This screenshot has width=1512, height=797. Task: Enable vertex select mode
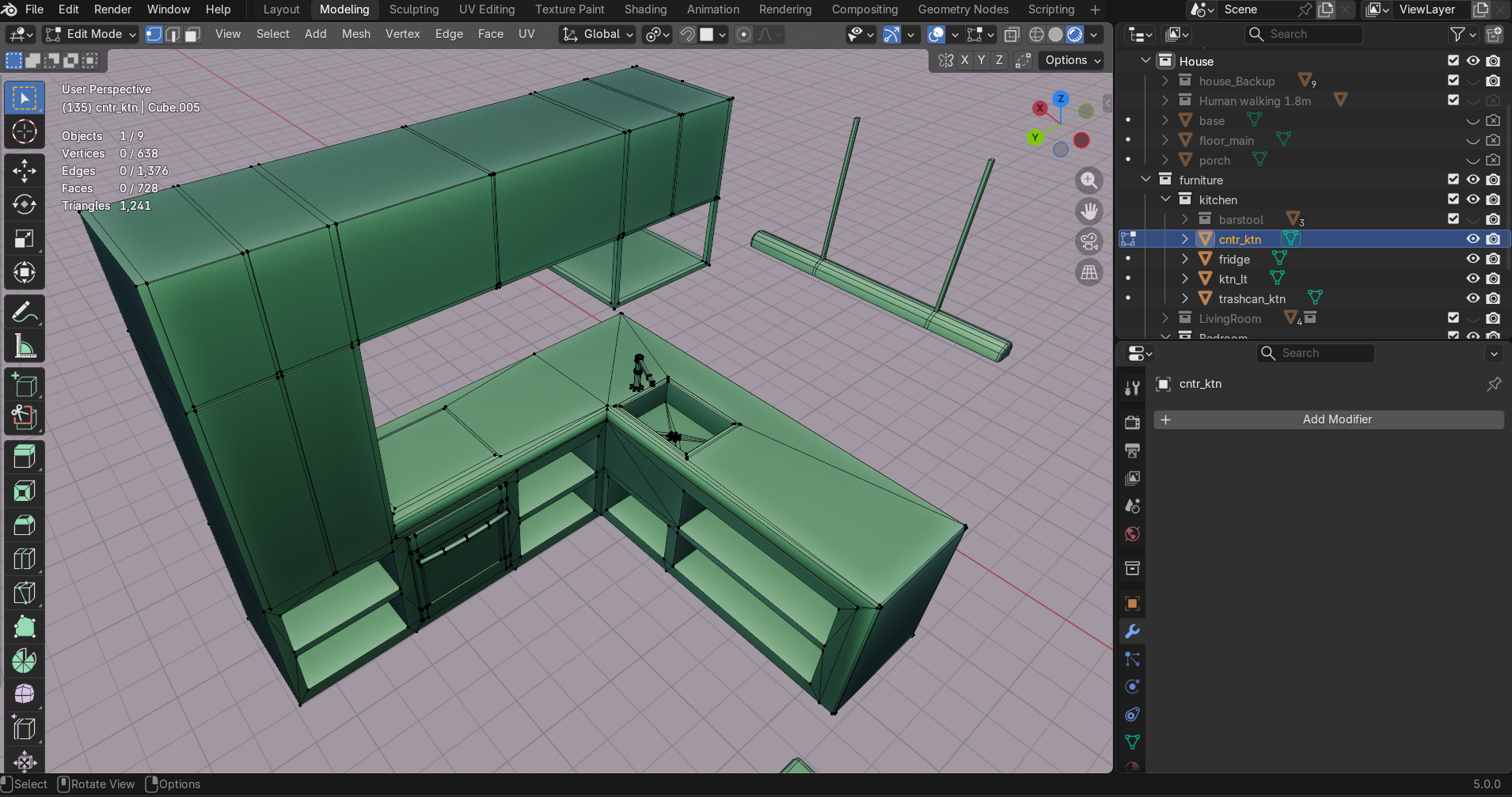pyautogui.click(x=154, y=34)
